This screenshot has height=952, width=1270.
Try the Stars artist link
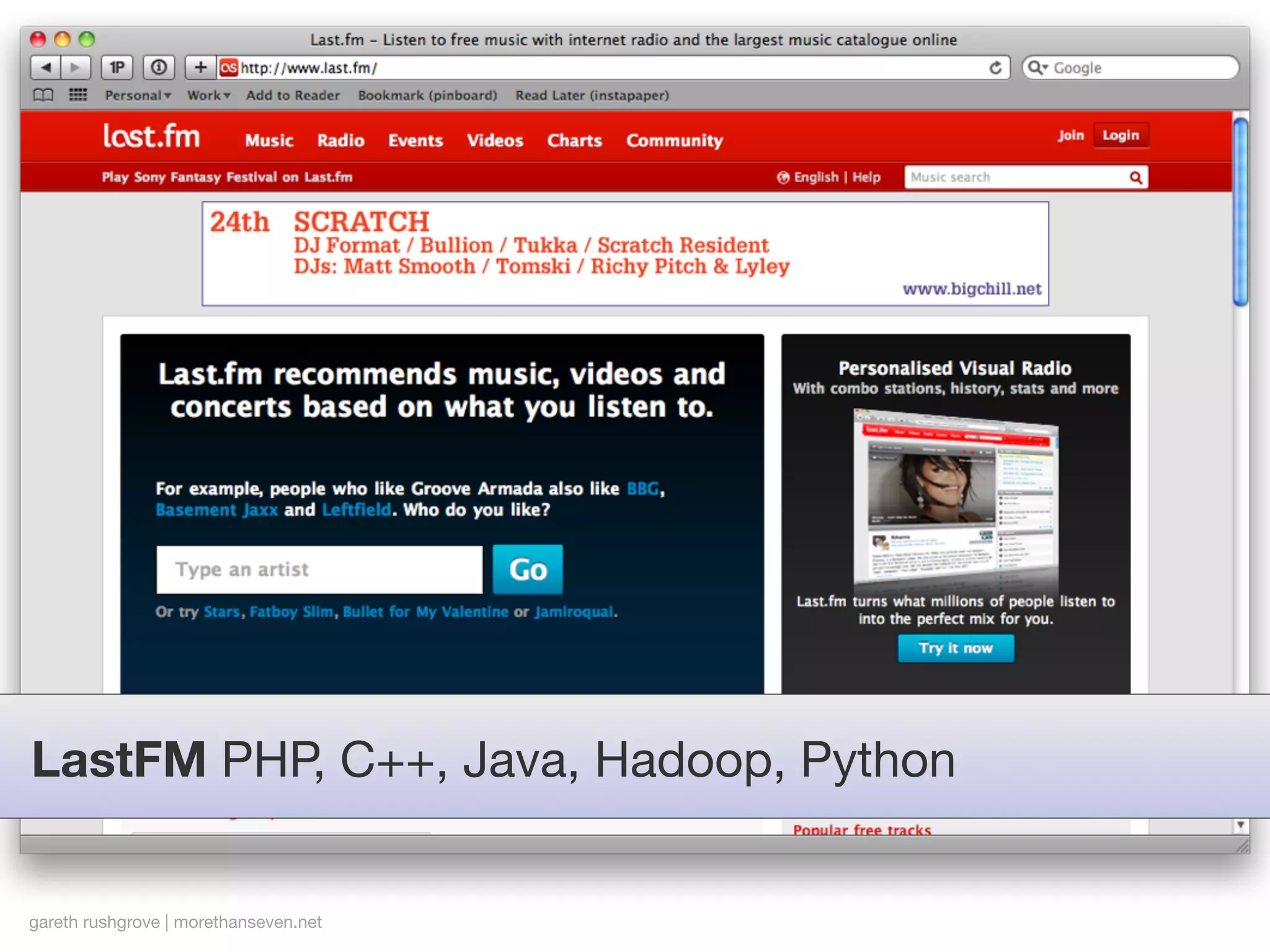[x=221, y=612]
